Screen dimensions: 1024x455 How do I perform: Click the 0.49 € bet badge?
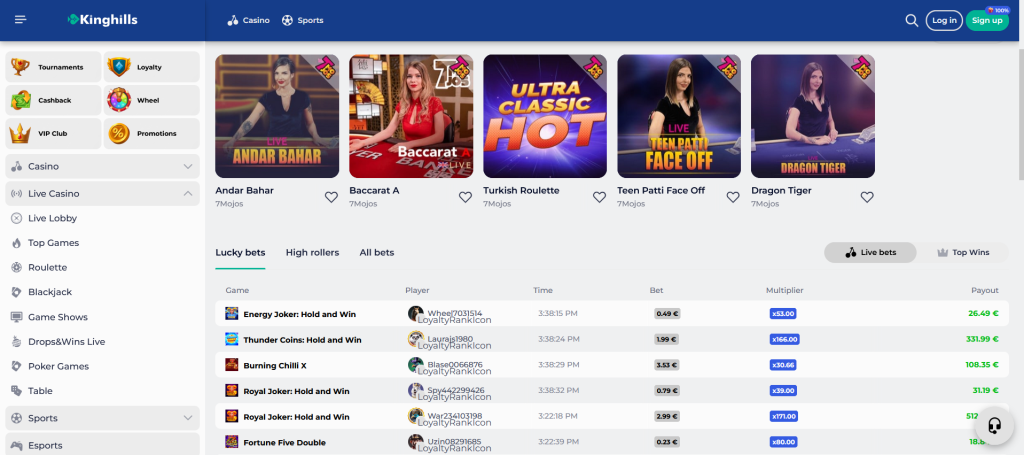[x=667, y=313]
